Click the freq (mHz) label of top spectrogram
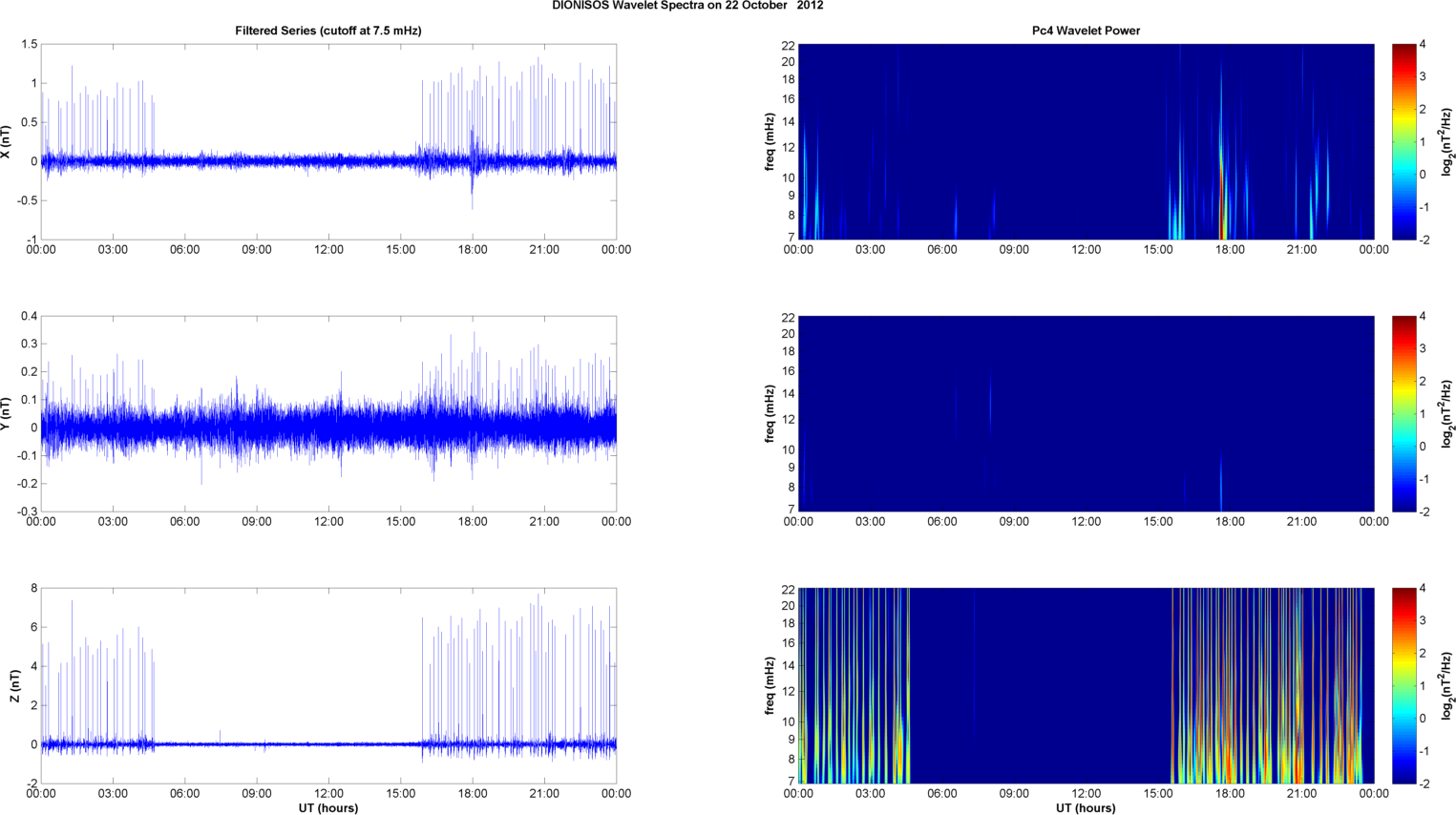This screenshot has width=1456, height=815. pos(770,141)
